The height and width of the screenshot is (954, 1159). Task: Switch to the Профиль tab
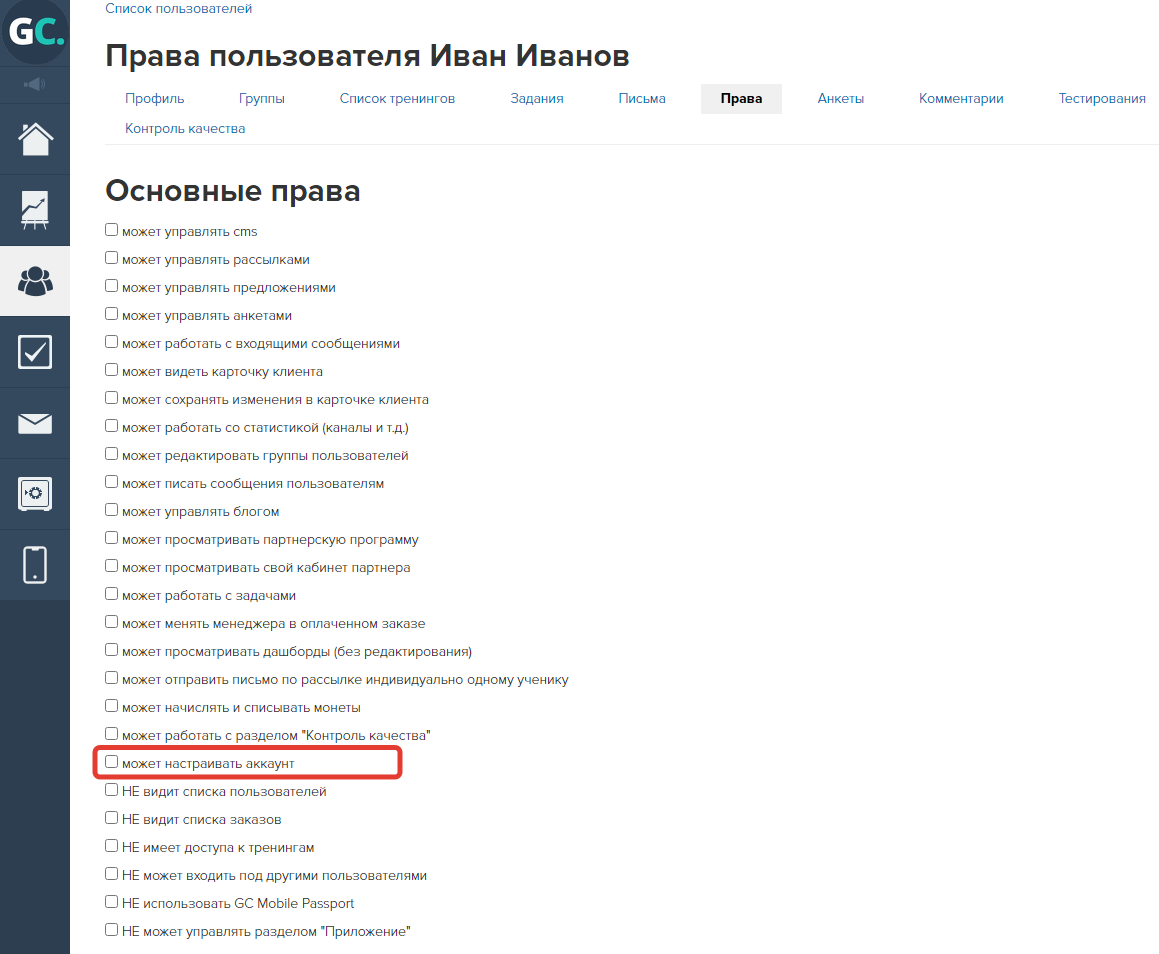click(154, 98)
